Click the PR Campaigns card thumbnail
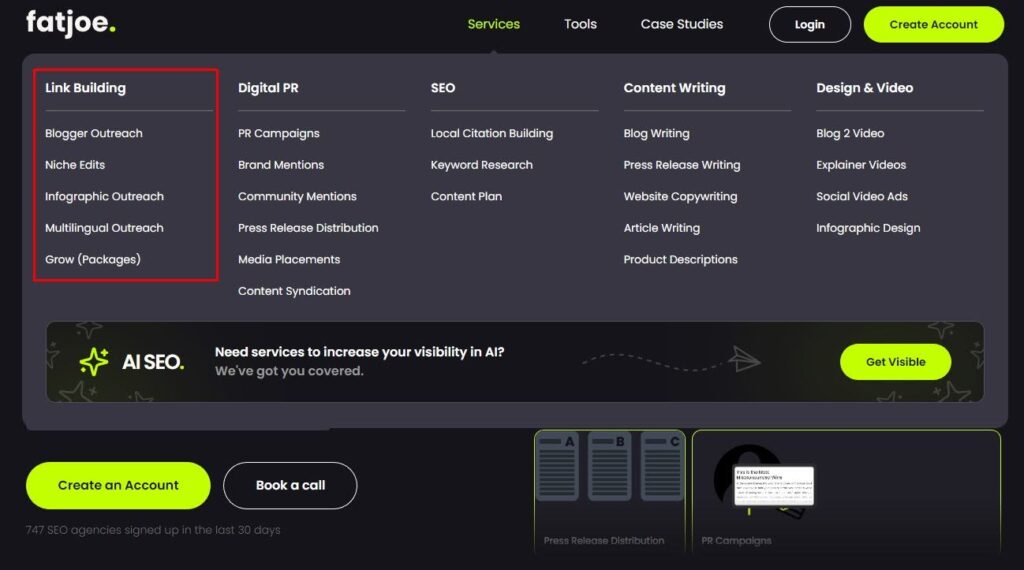 pos(846,491)
